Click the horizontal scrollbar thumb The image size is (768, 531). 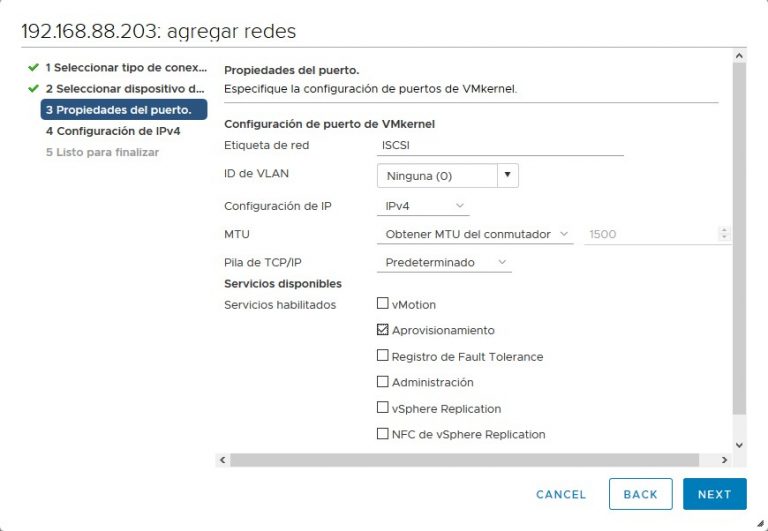pos(464,460)
